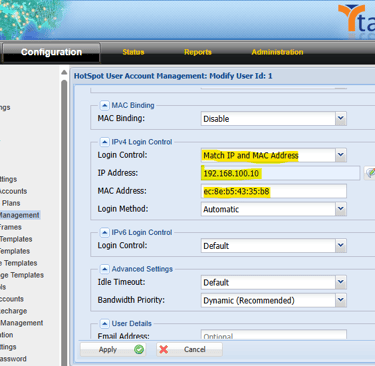The image size is (375, 366).
Task: Select the Recharge sidebar item
Action: click(x=13, y=311)
